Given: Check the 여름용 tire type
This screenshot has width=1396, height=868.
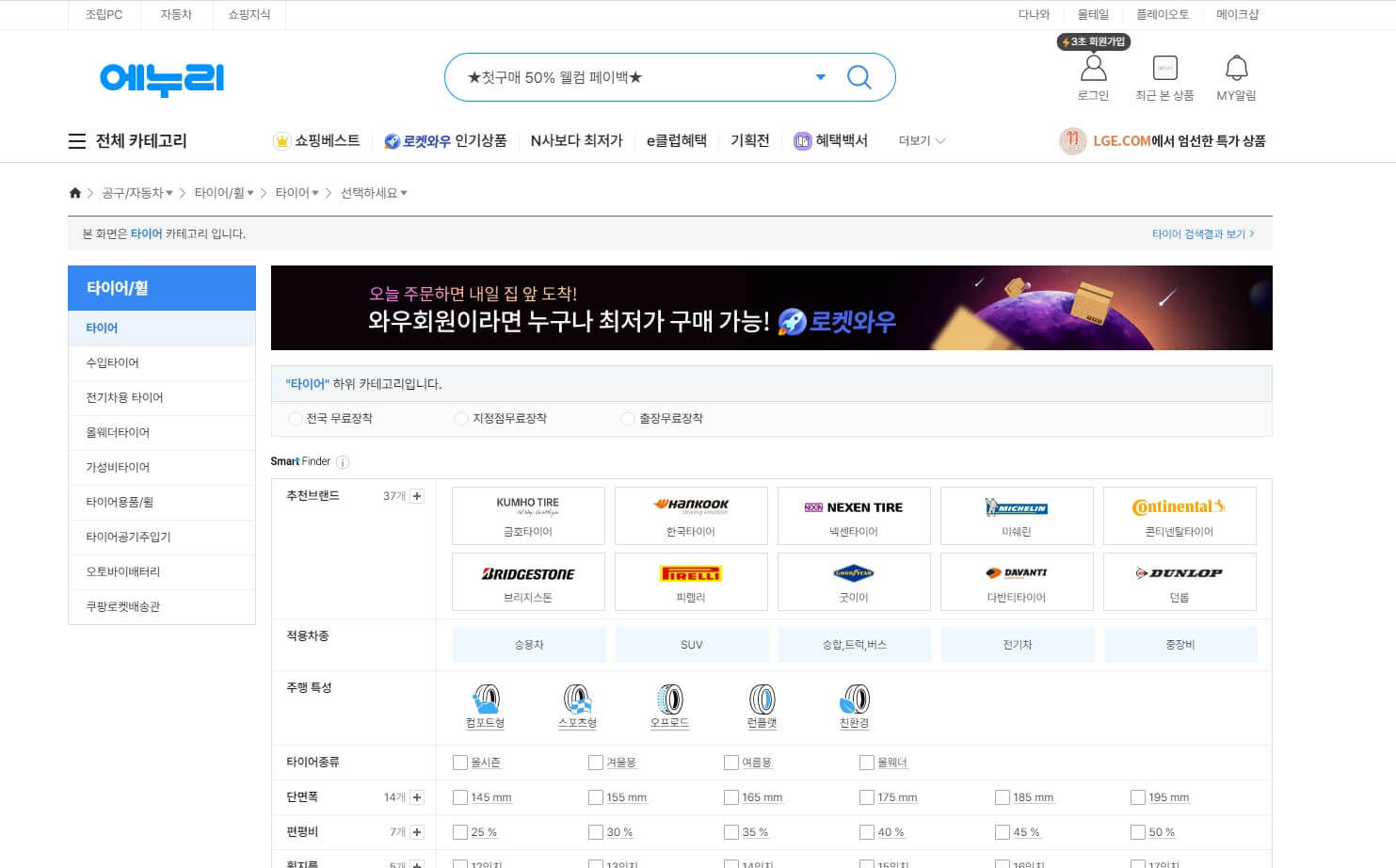Looking at the screenshot, I should pos(731,763).
